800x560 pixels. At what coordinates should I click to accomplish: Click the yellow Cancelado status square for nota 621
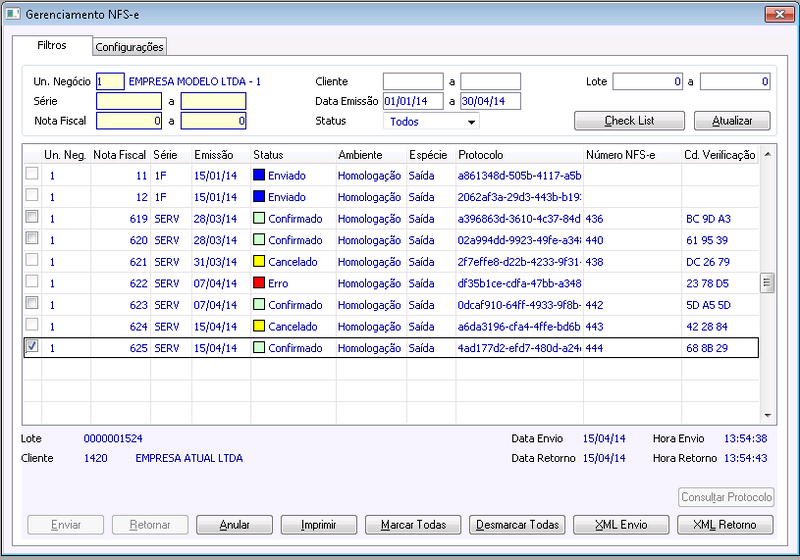259,261
